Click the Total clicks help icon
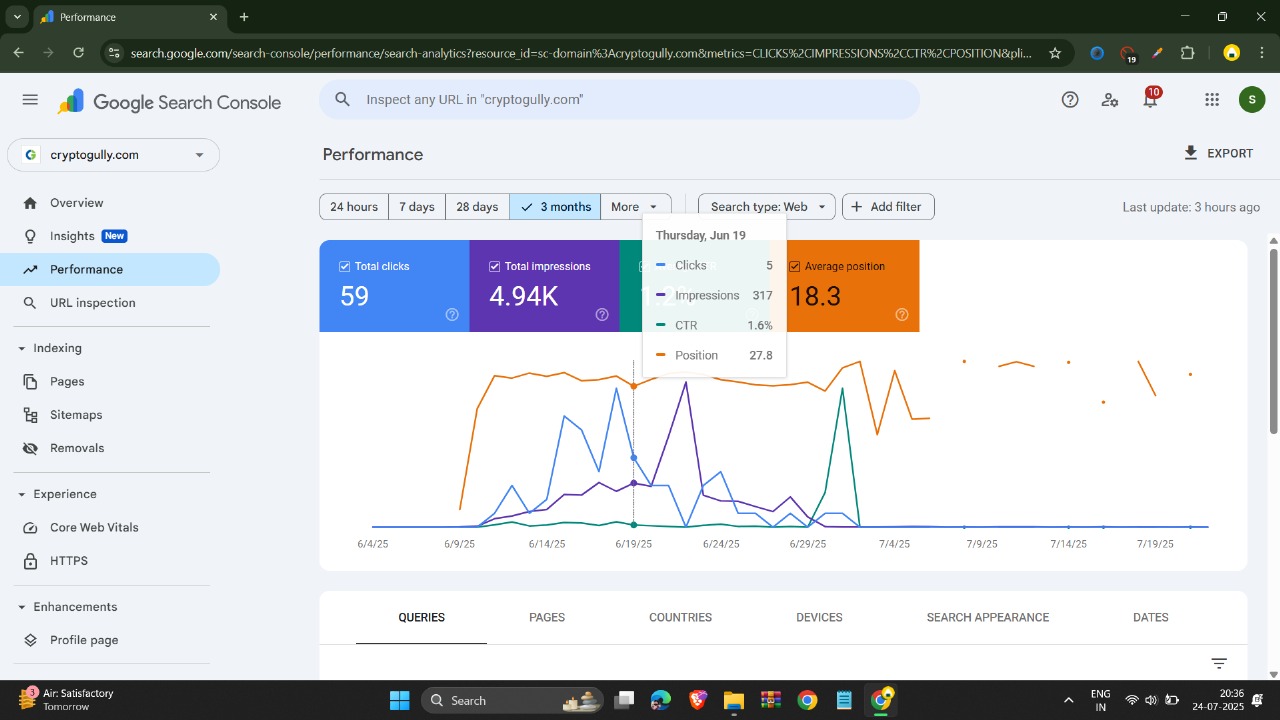1280x720 pixels. pyautogui.click(x=452, y=314)
